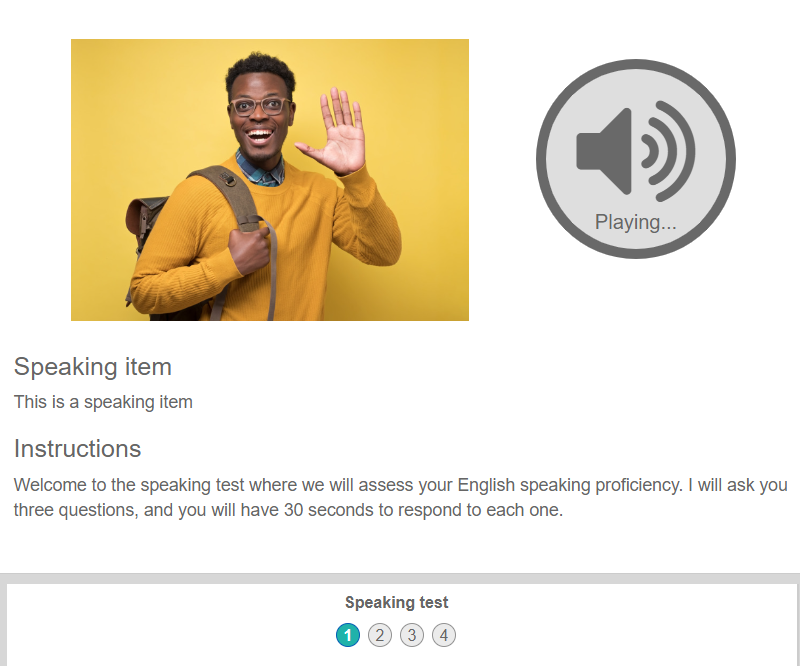Click the "Instructions" heading
The image size is (800, 666).
[x=78, y=449]
